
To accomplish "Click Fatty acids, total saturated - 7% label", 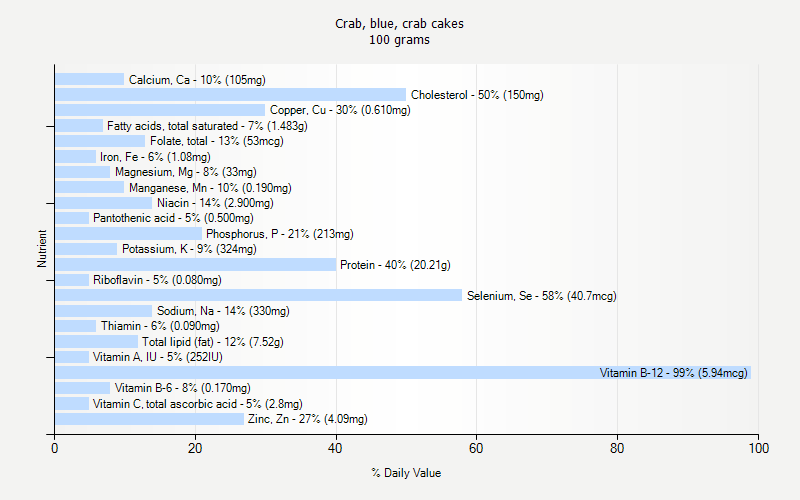I will 207,126.
